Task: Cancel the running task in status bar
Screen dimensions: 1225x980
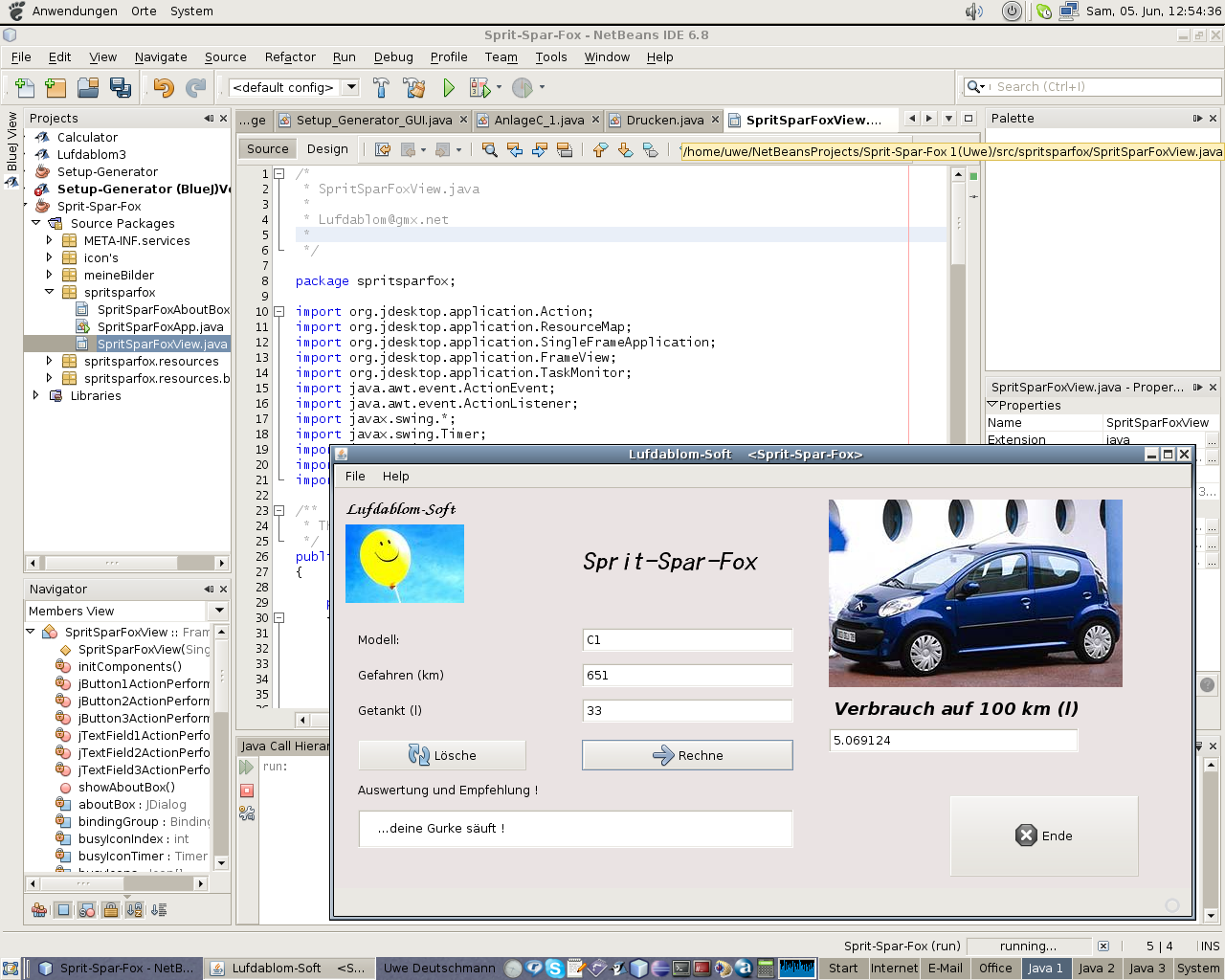Action: (x=1103, y=946)
